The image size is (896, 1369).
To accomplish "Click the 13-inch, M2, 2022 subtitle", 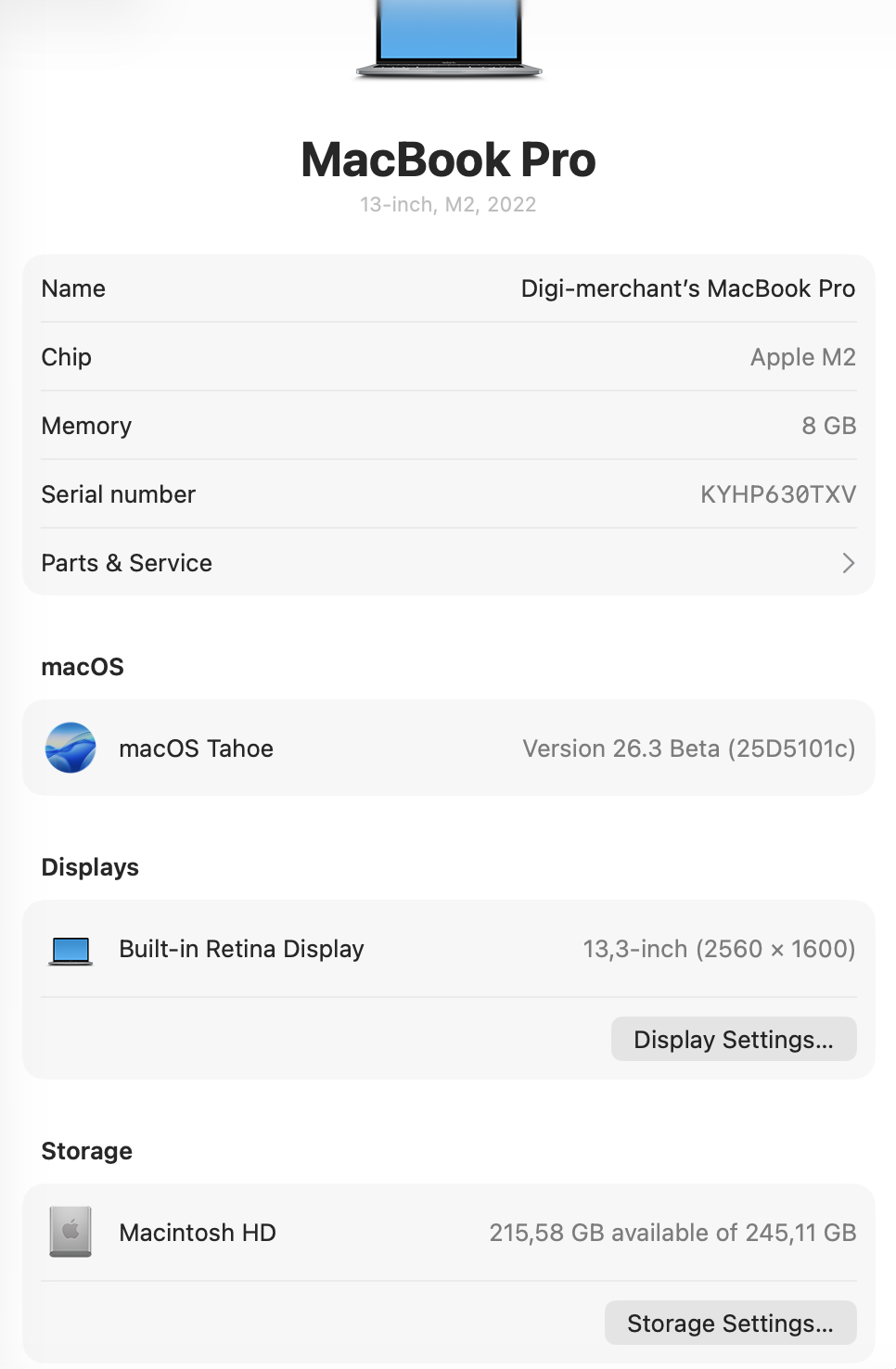I will tap(449, 204).
